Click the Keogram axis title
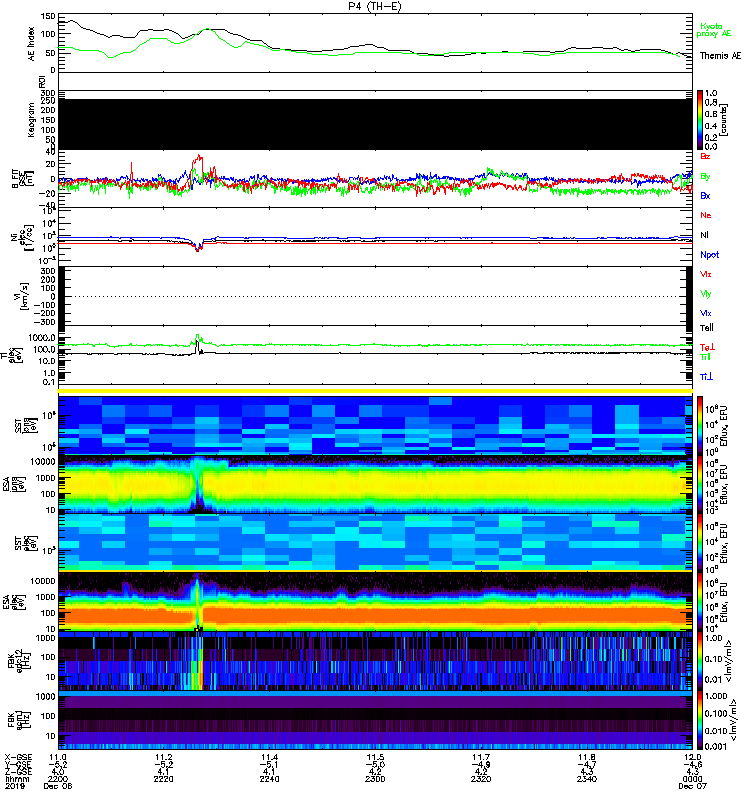The image size is (750, 800). point(32,120)
